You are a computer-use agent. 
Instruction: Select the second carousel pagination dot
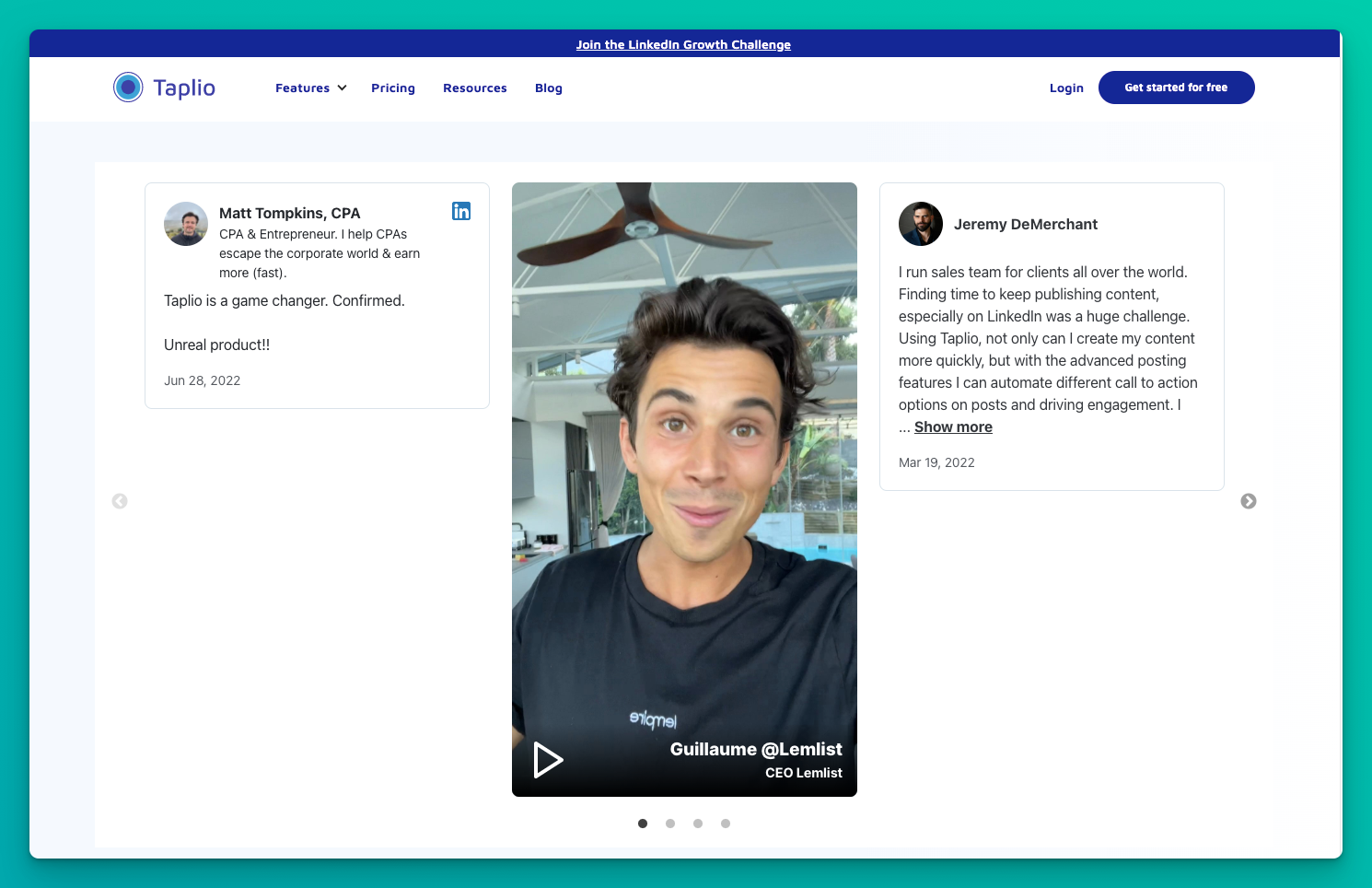click(670, 824)
